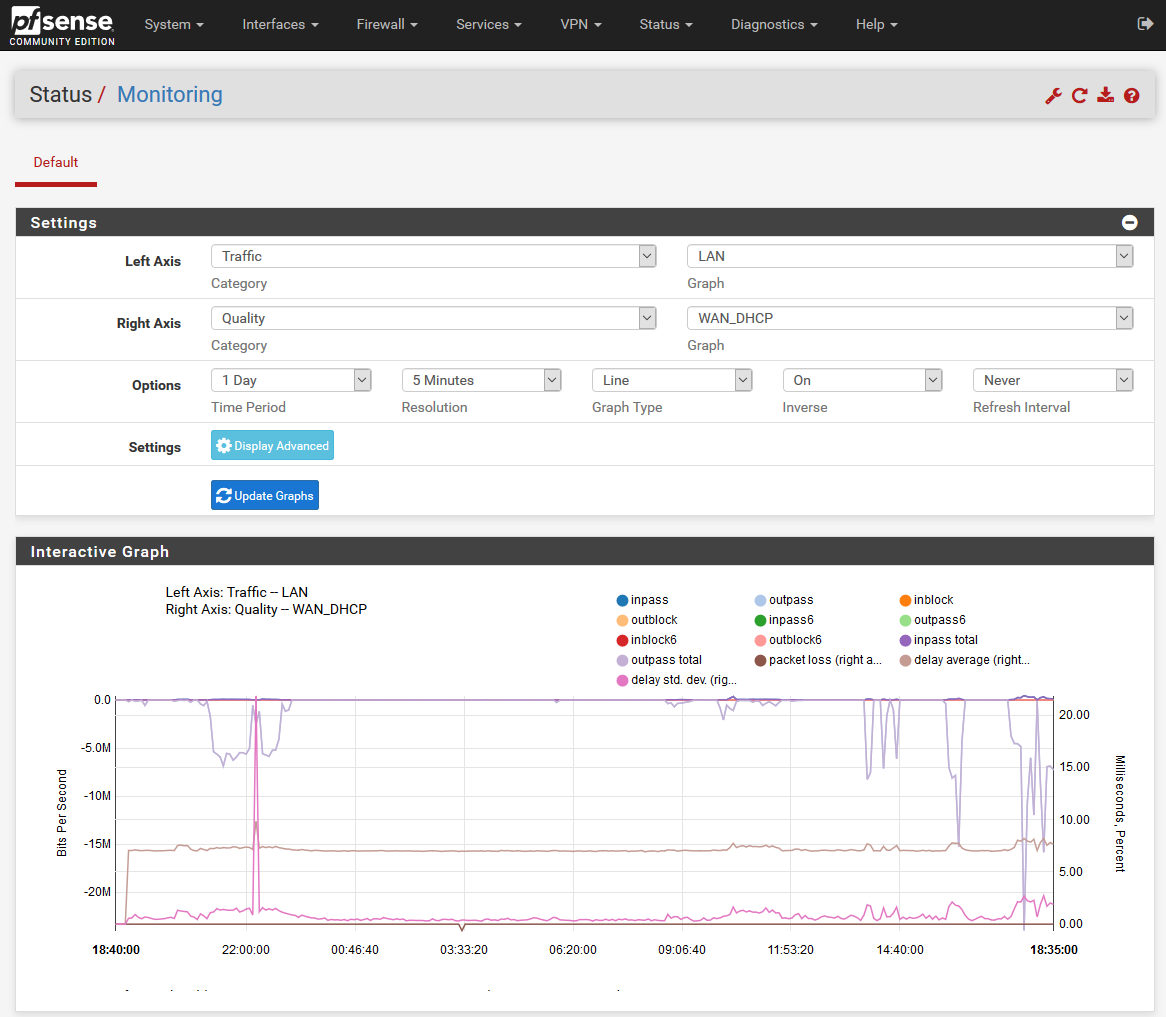Click the export download icon
This screenshot has width=1166, height=1017.
coord(1105,96)
